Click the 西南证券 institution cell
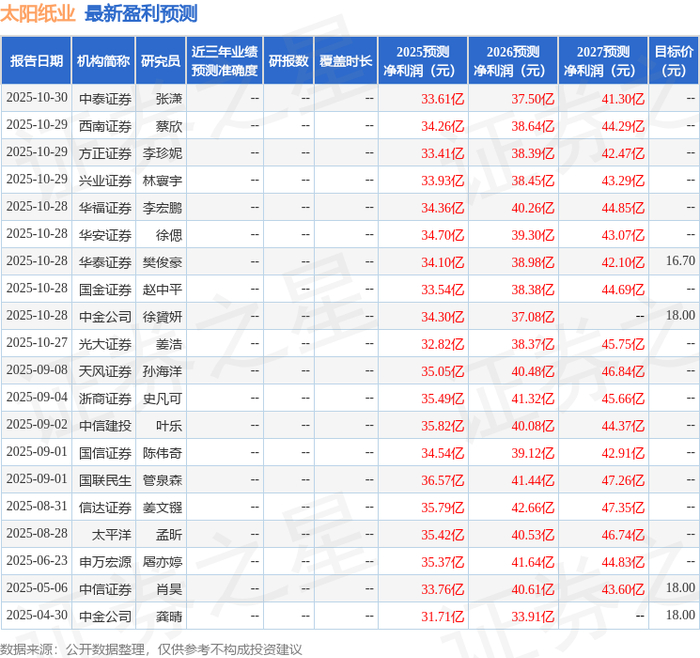The height and width of the screenshot is (658, 700). coord(105,126)
